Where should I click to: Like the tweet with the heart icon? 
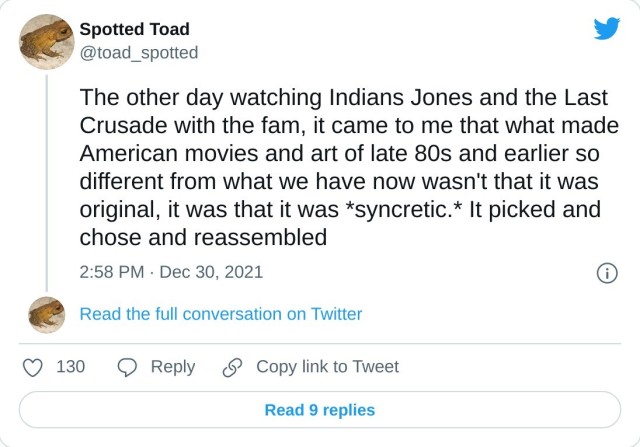point(33,367)
